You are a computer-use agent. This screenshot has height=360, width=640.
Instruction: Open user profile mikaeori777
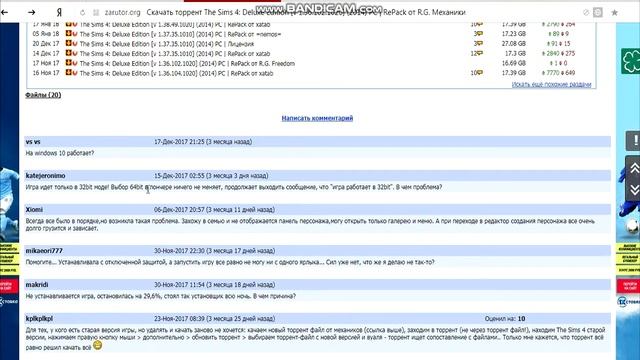coord(44,251)
